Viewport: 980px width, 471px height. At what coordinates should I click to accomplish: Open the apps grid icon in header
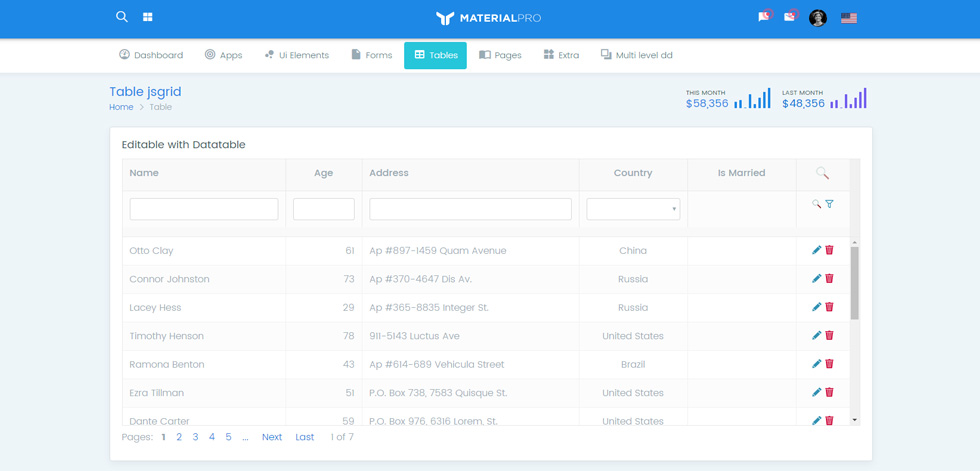click(x=148, y=17)
